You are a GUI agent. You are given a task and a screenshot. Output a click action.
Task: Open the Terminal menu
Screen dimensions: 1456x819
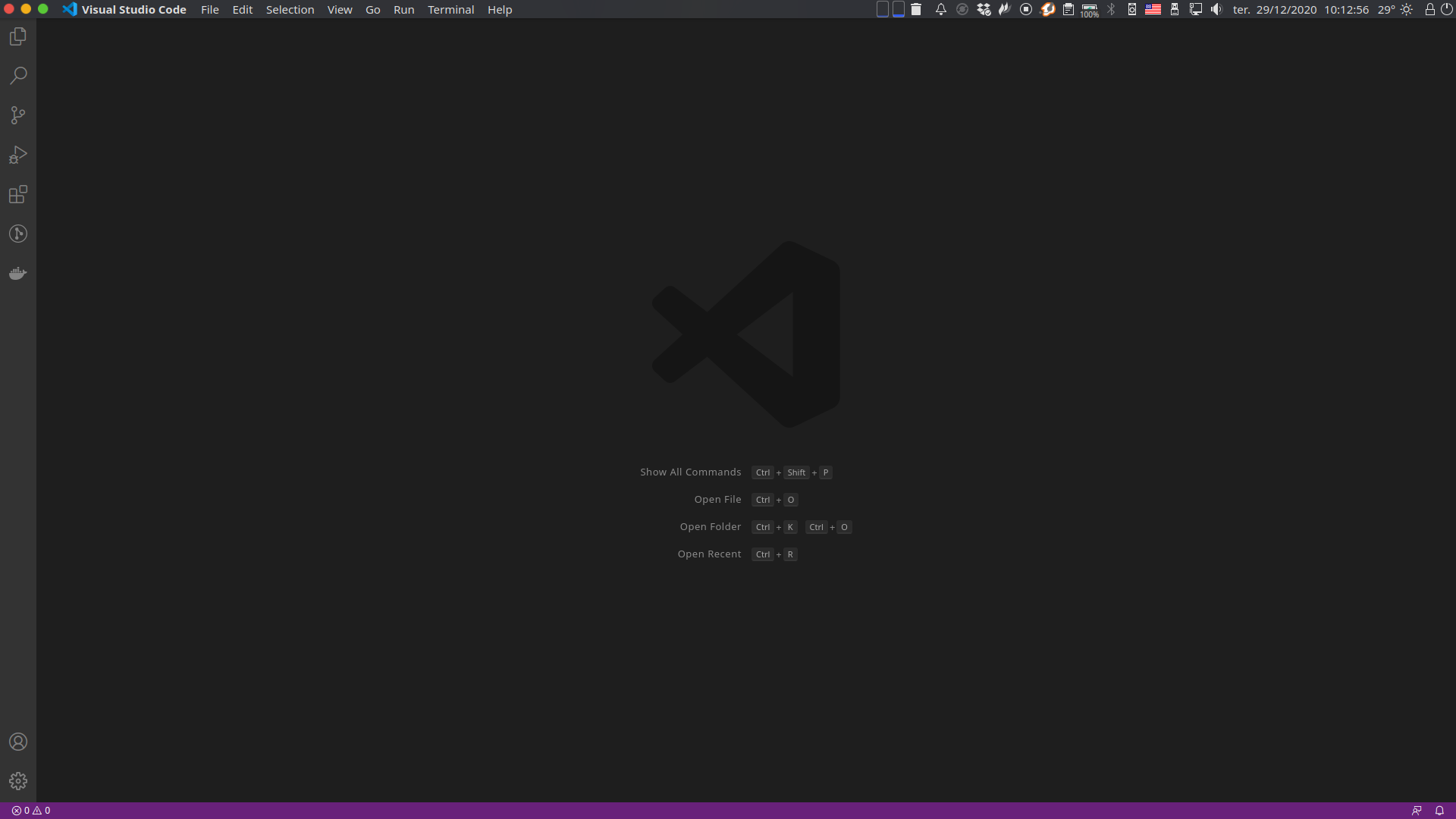click(x=450, y=10)
